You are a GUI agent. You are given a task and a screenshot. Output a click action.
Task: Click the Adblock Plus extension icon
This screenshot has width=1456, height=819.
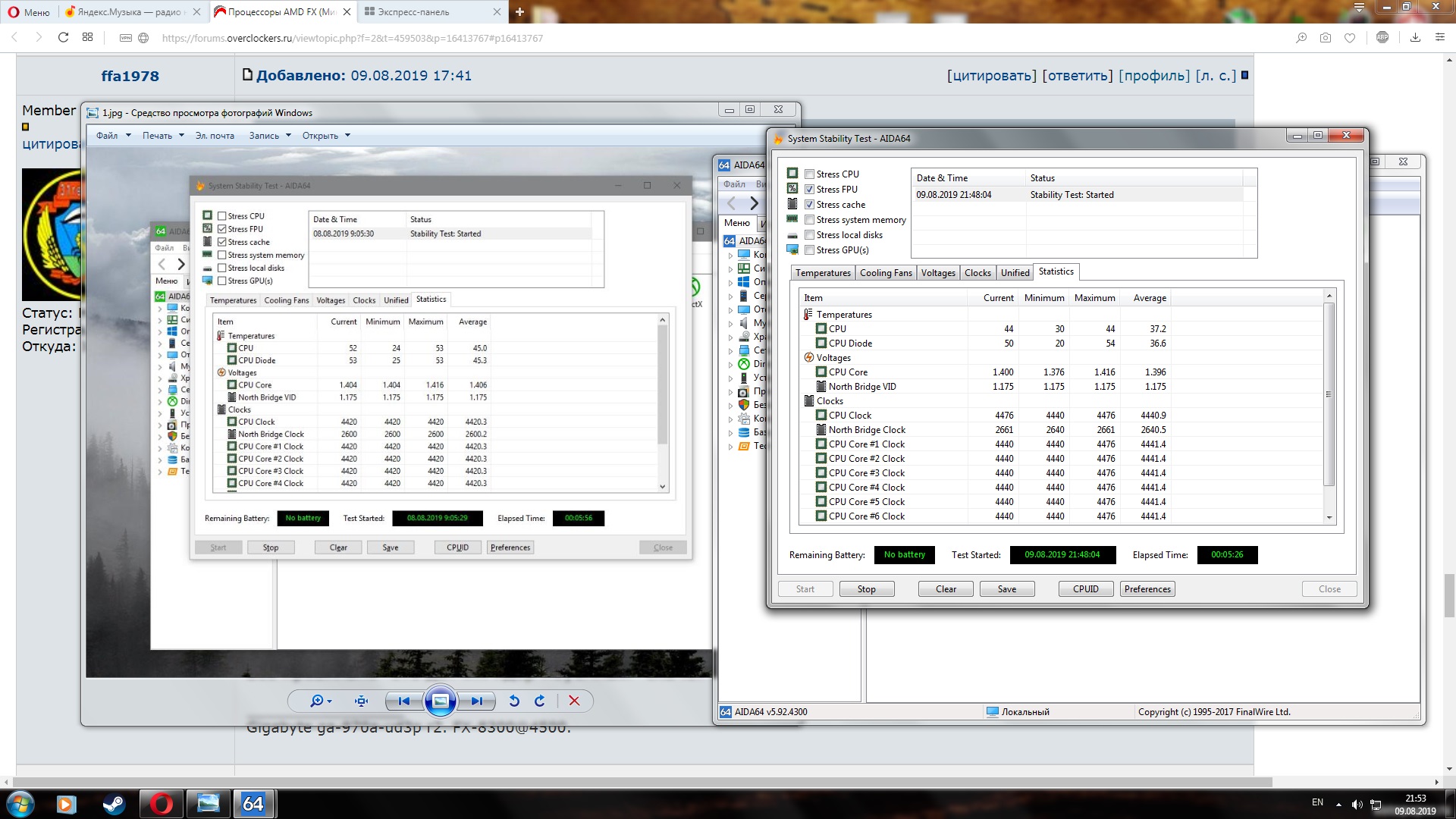(1382, 38)
